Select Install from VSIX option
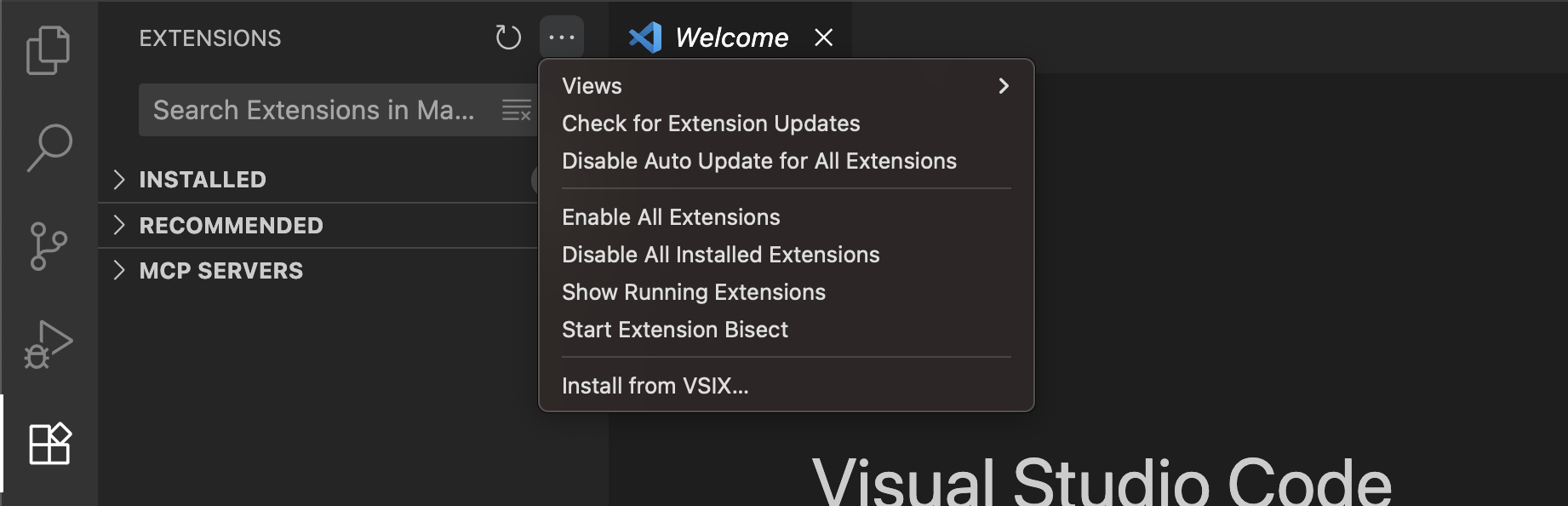The height and width of the screenshot is (506, 1568). point(655,385)
